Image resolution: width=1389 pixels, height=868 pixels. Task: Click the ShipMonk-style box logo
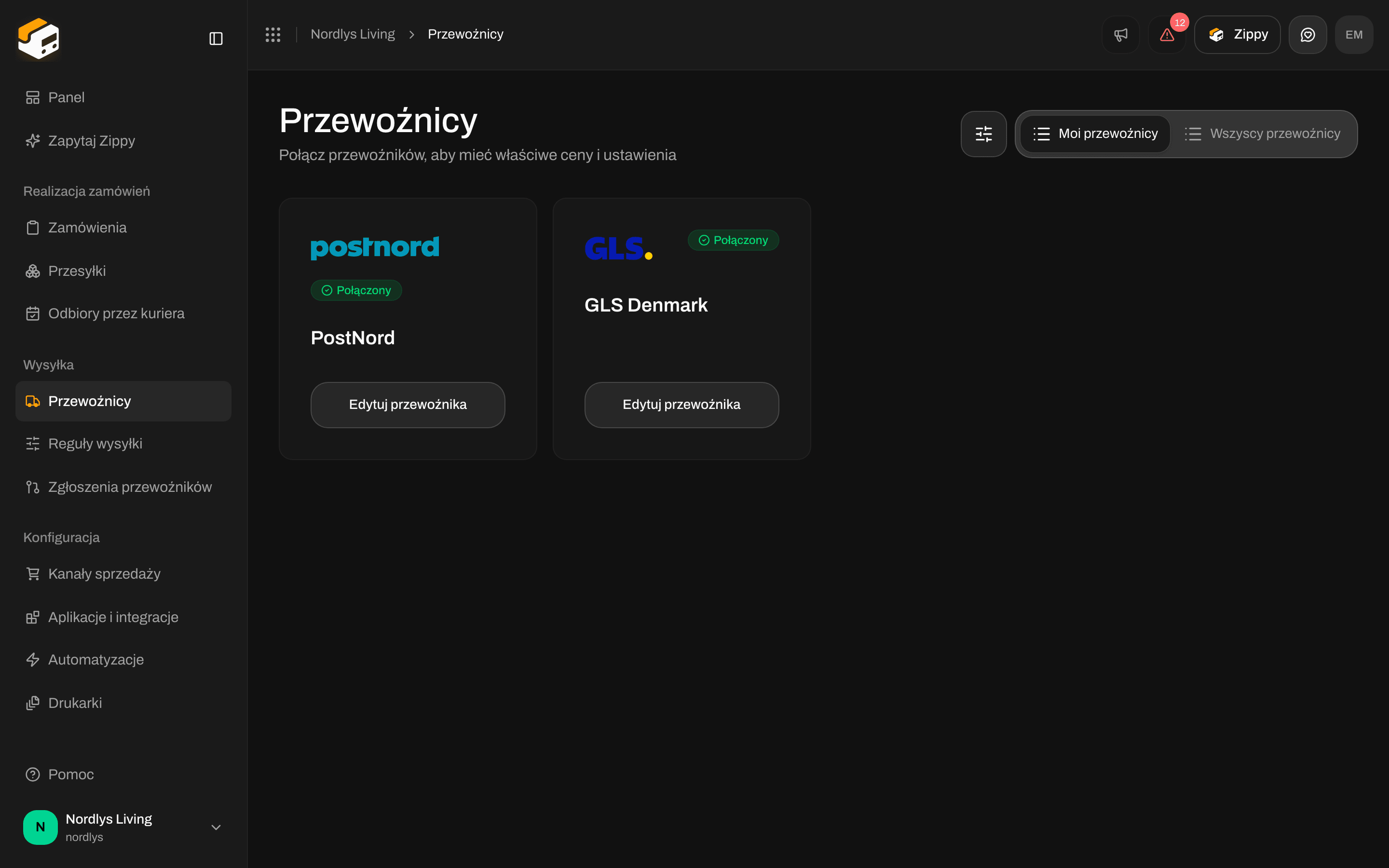pos(39,39)
